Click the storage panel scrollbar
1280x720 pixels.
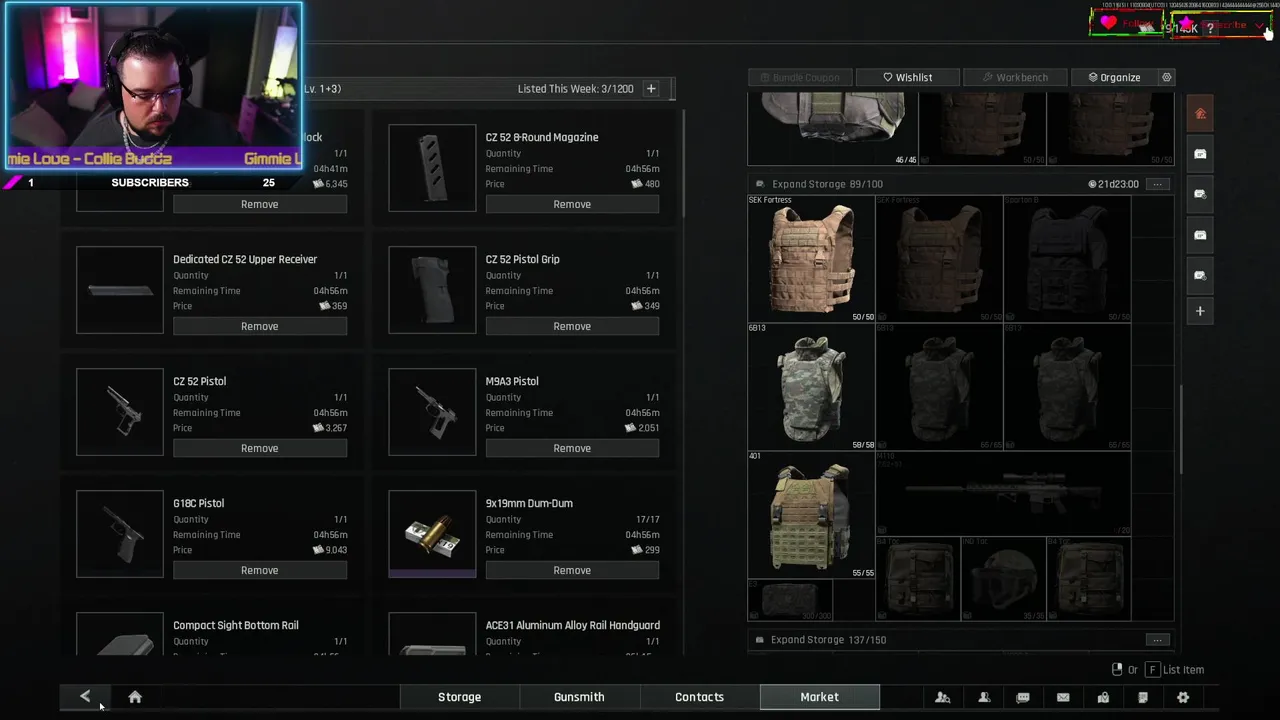click(1181, 430)
